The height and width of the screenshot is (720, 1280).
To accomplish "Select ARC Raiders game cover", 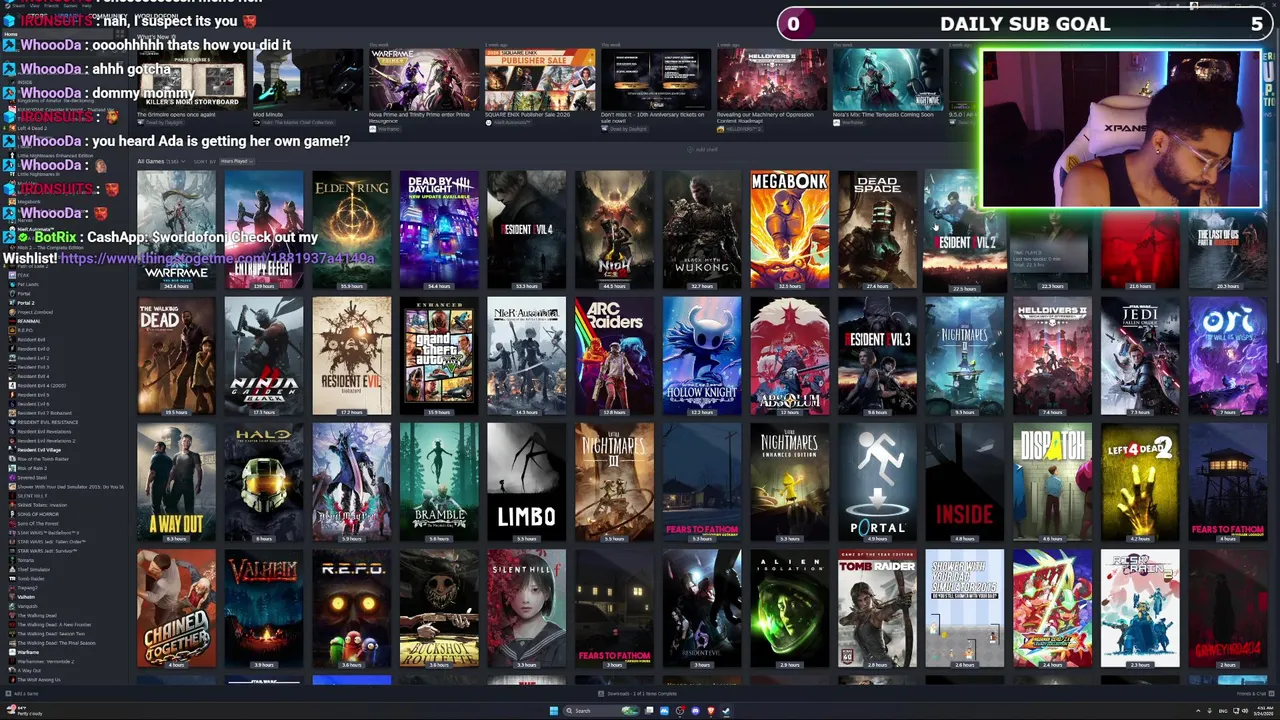I will (x=614, y=356).
